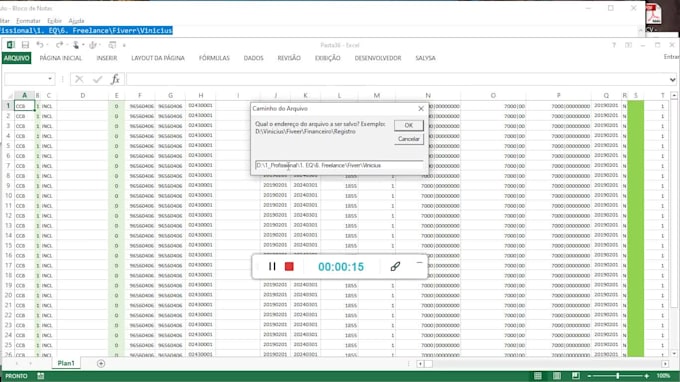Open Excel help question mark icon

pyautogui.click(x=614, y=45)
